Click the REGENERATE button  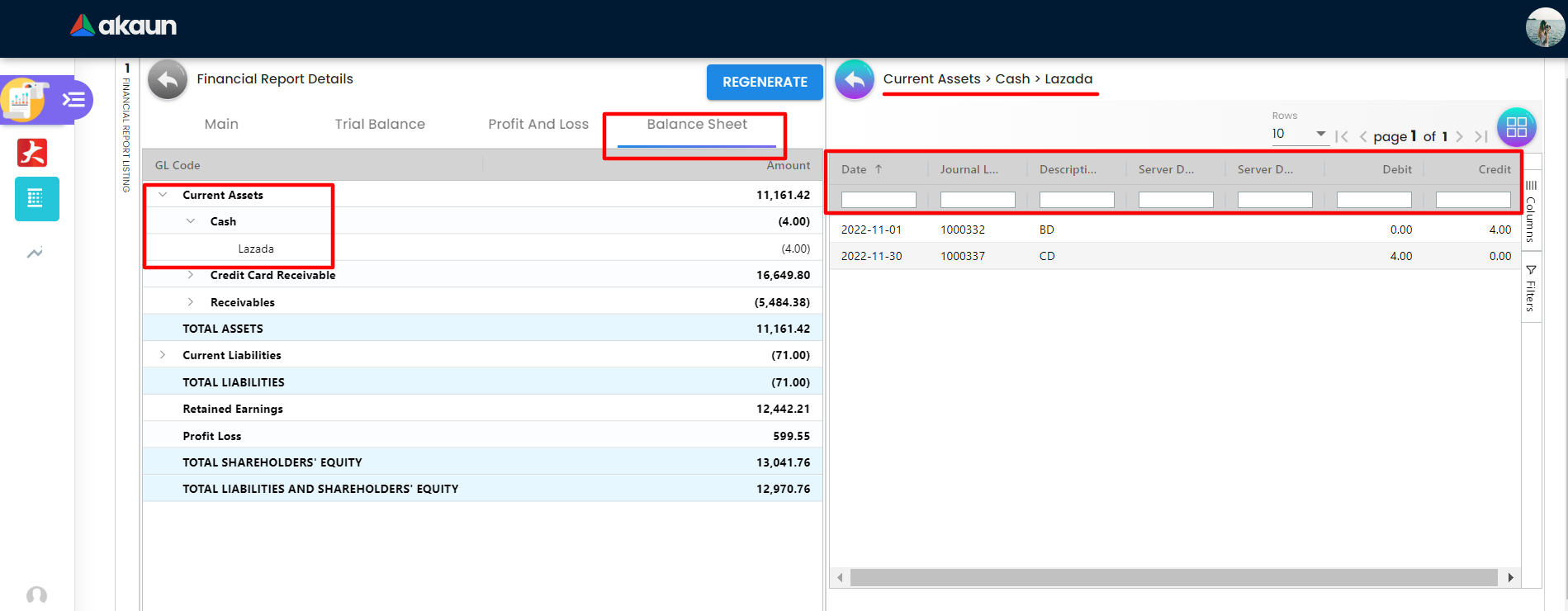pos(765,82)
